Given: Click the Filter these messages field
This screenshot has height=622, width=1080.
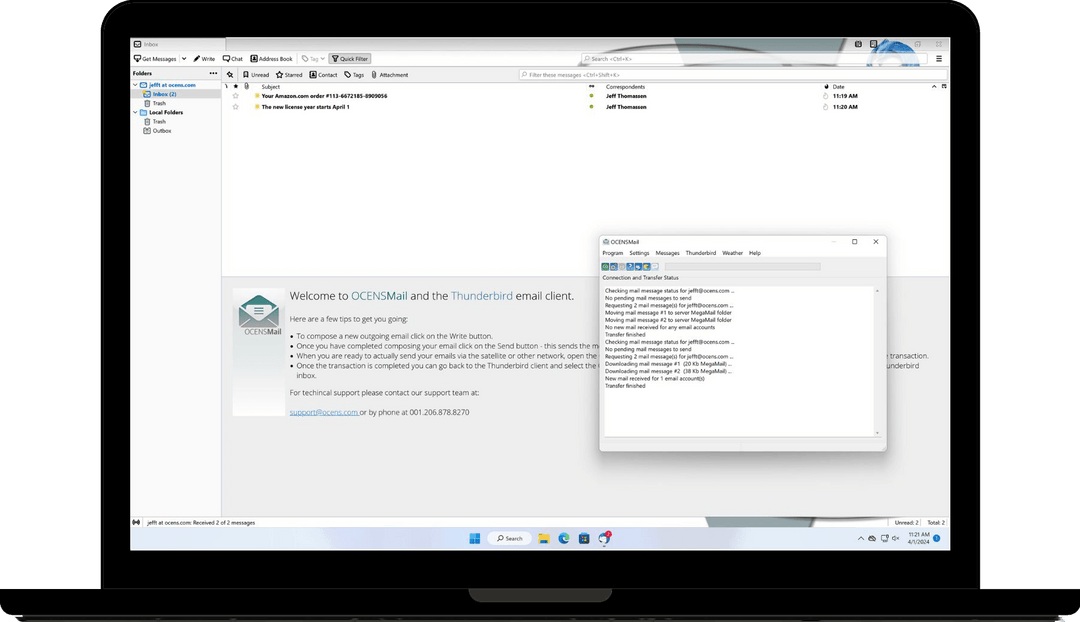Looking at the screenshot, I should pos(730,75).
